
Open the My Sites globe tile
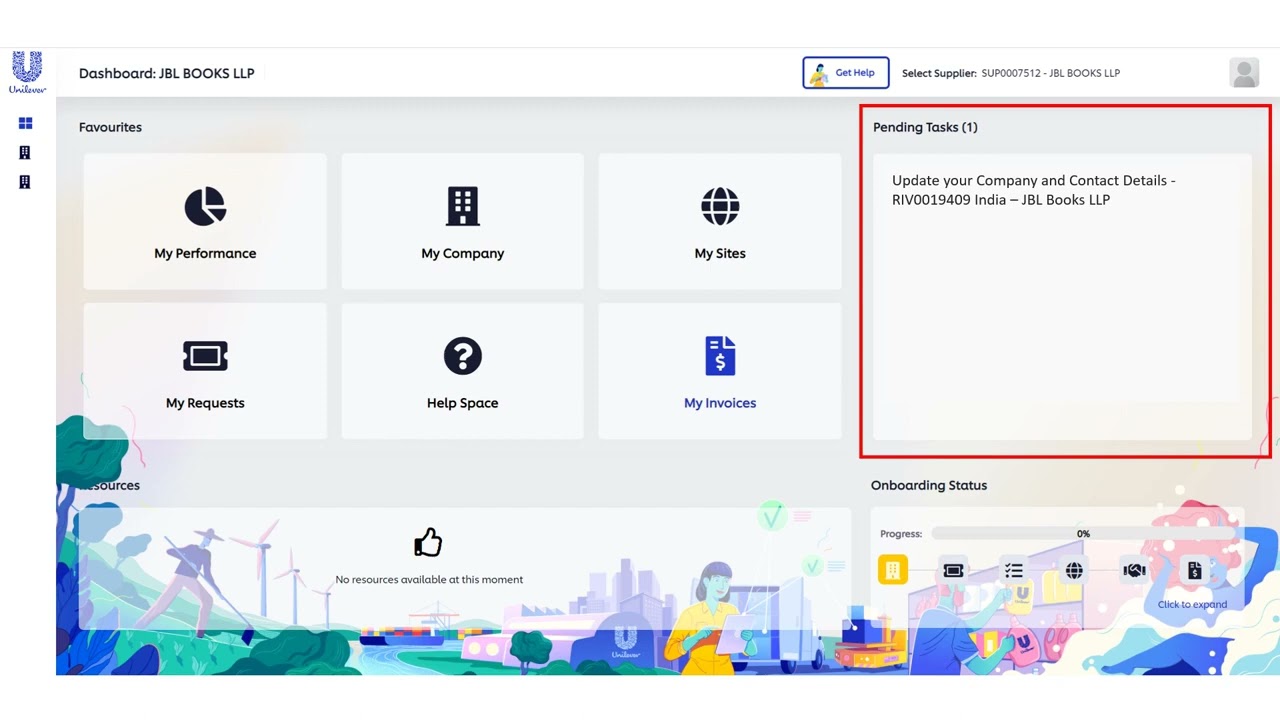720,222
